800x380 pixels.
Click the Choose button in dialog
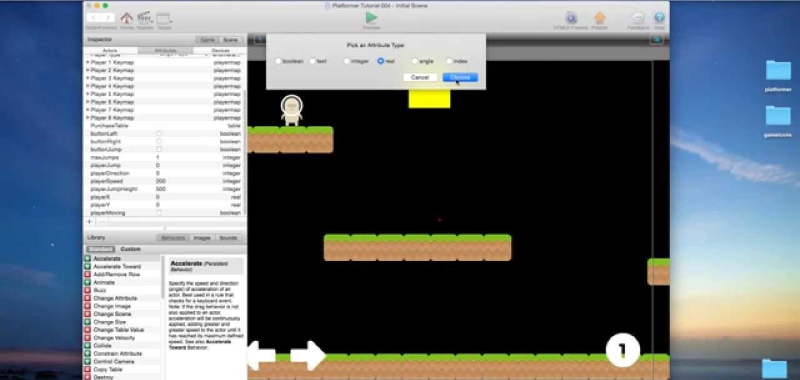[460, 78]
